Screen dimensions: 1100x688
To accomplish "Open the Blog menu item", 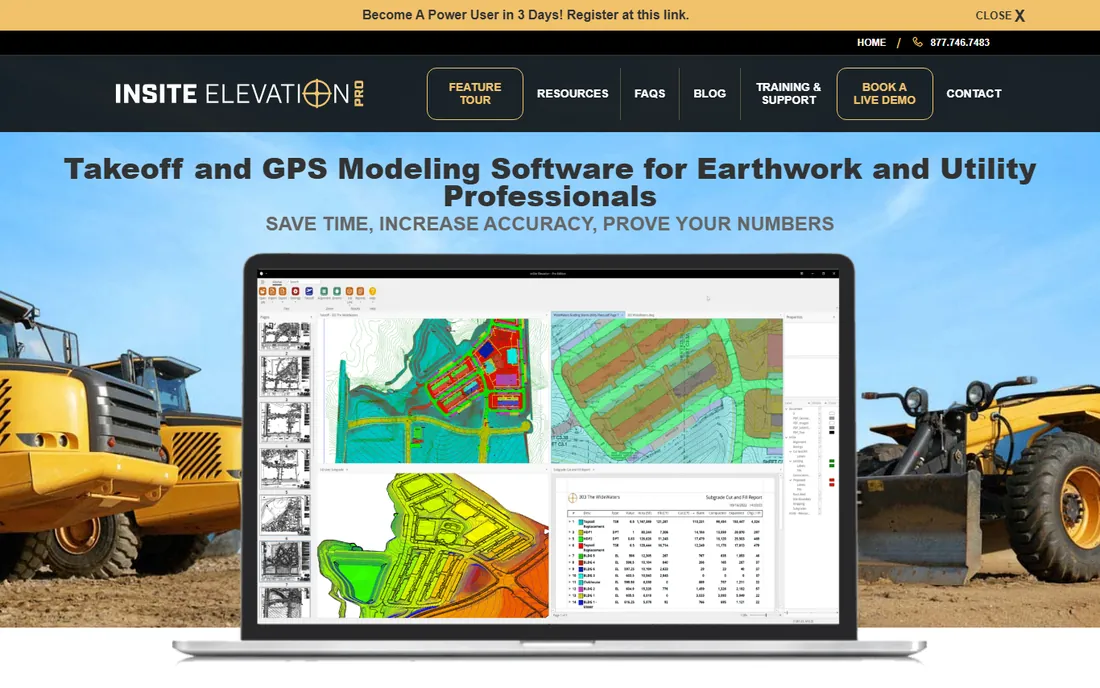I will point(709,93).
